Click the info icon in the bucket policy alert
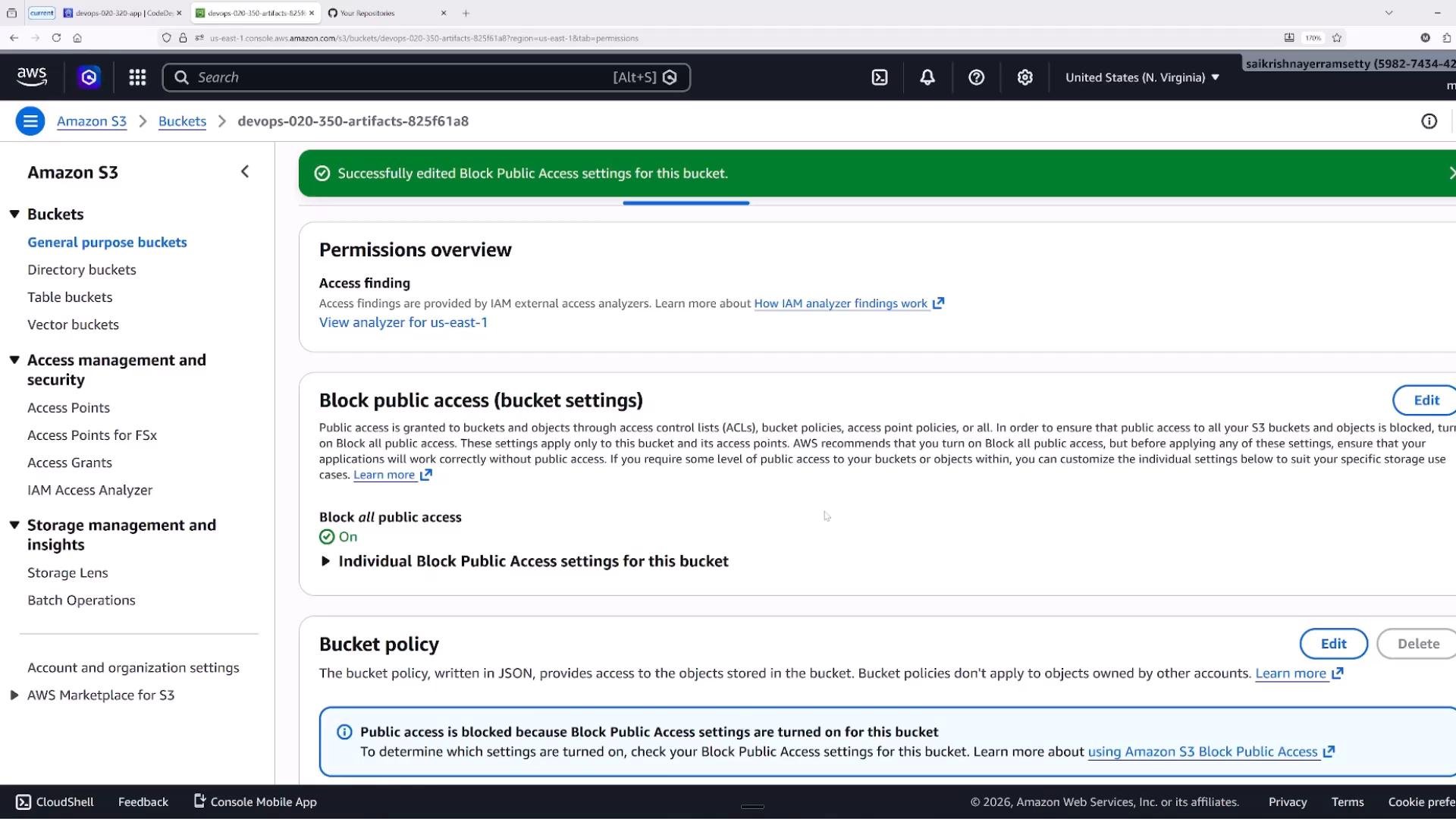The image size is (1456, 819). coord(344,733)
